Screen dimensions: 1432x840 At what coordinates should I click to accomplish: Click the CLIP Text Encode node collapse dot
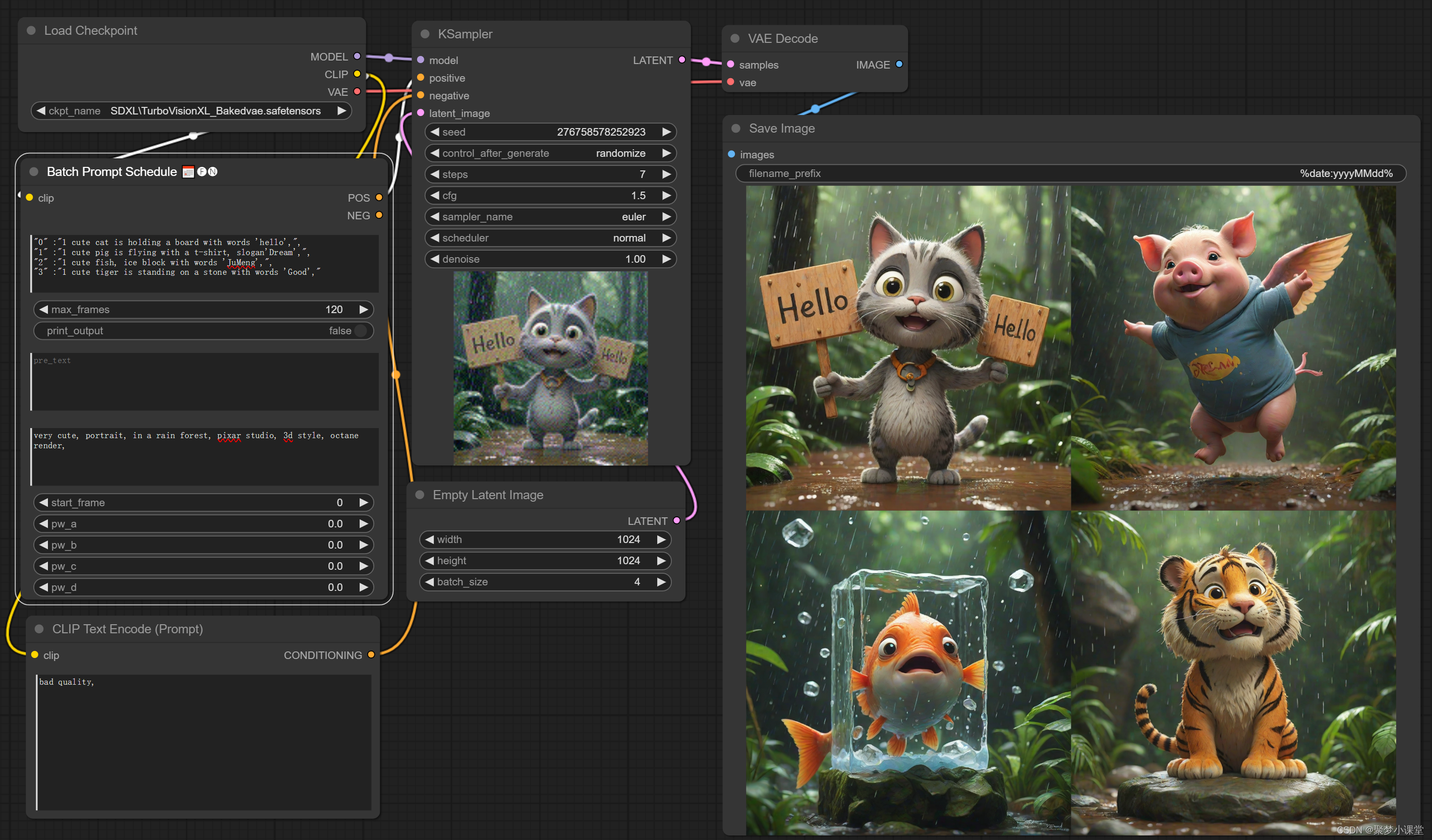[39, 629]
